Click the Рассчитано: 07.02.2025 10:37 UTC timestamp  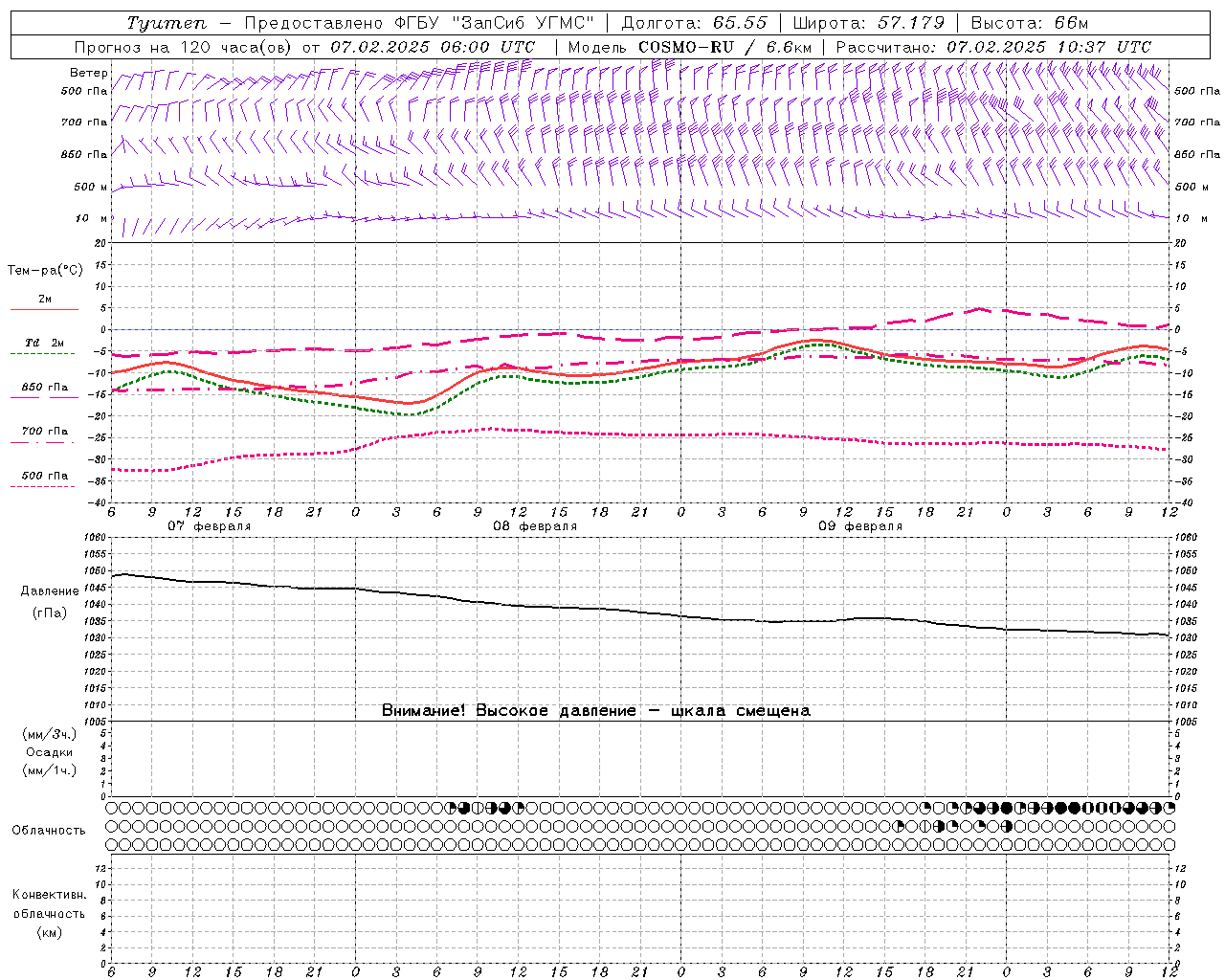993,47
